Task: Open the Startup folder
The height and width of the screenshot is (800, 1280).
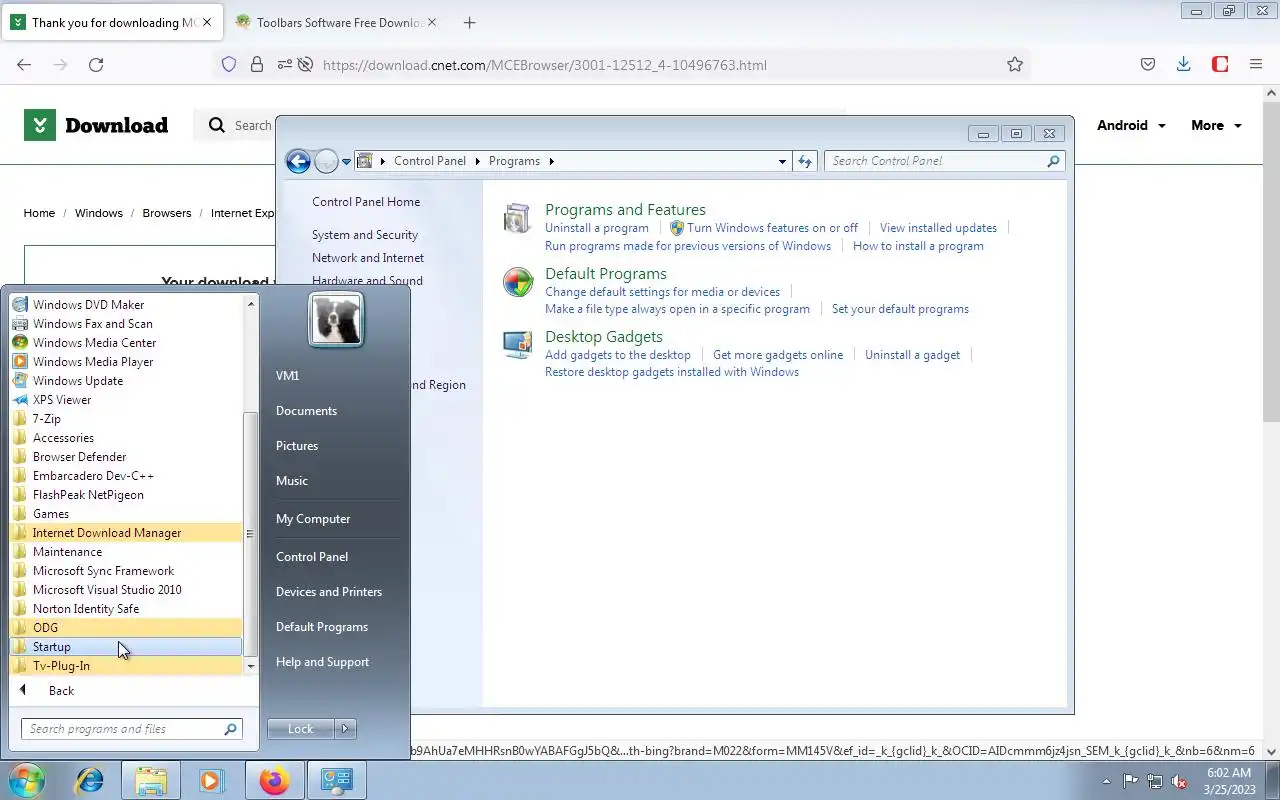Action: tap(126, 647)
